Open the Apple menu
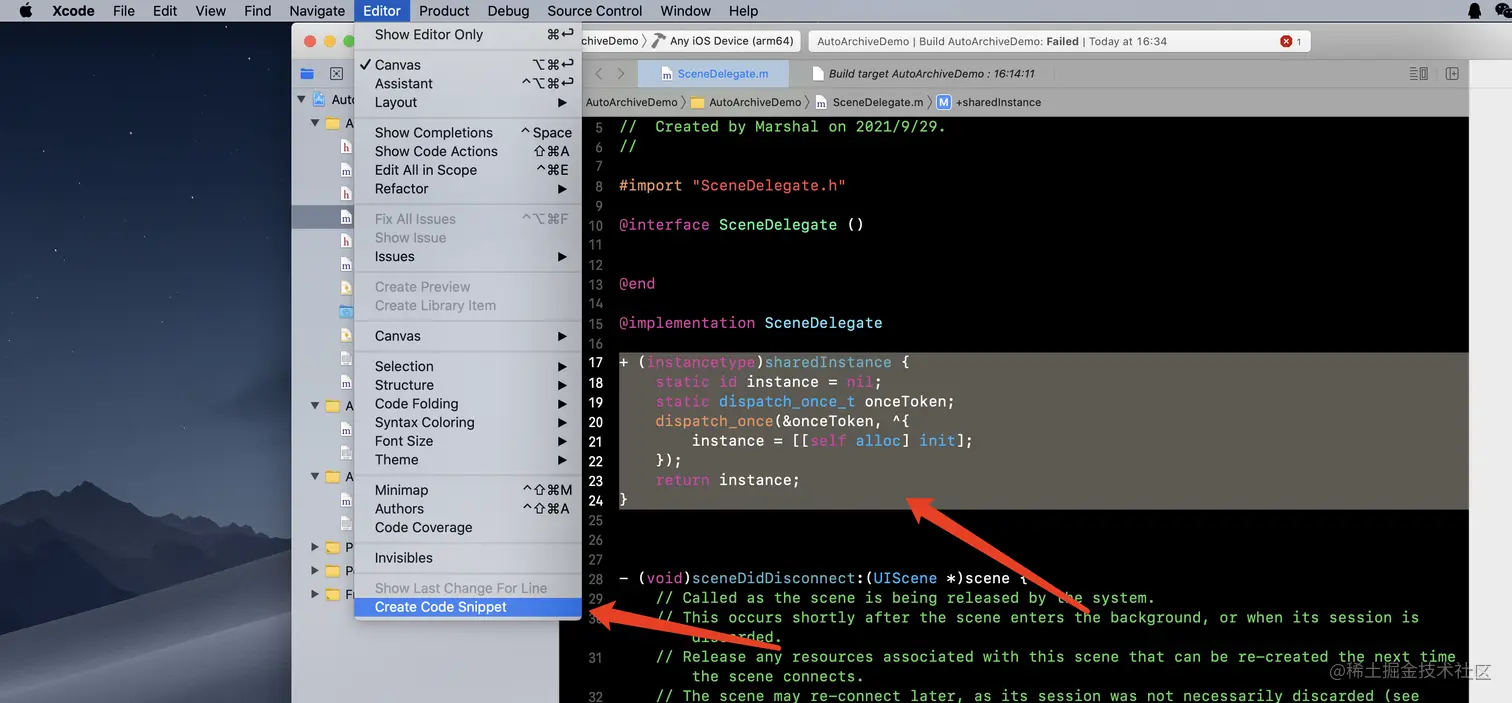This screenshot has width=1512, height=703. (26, 11)
